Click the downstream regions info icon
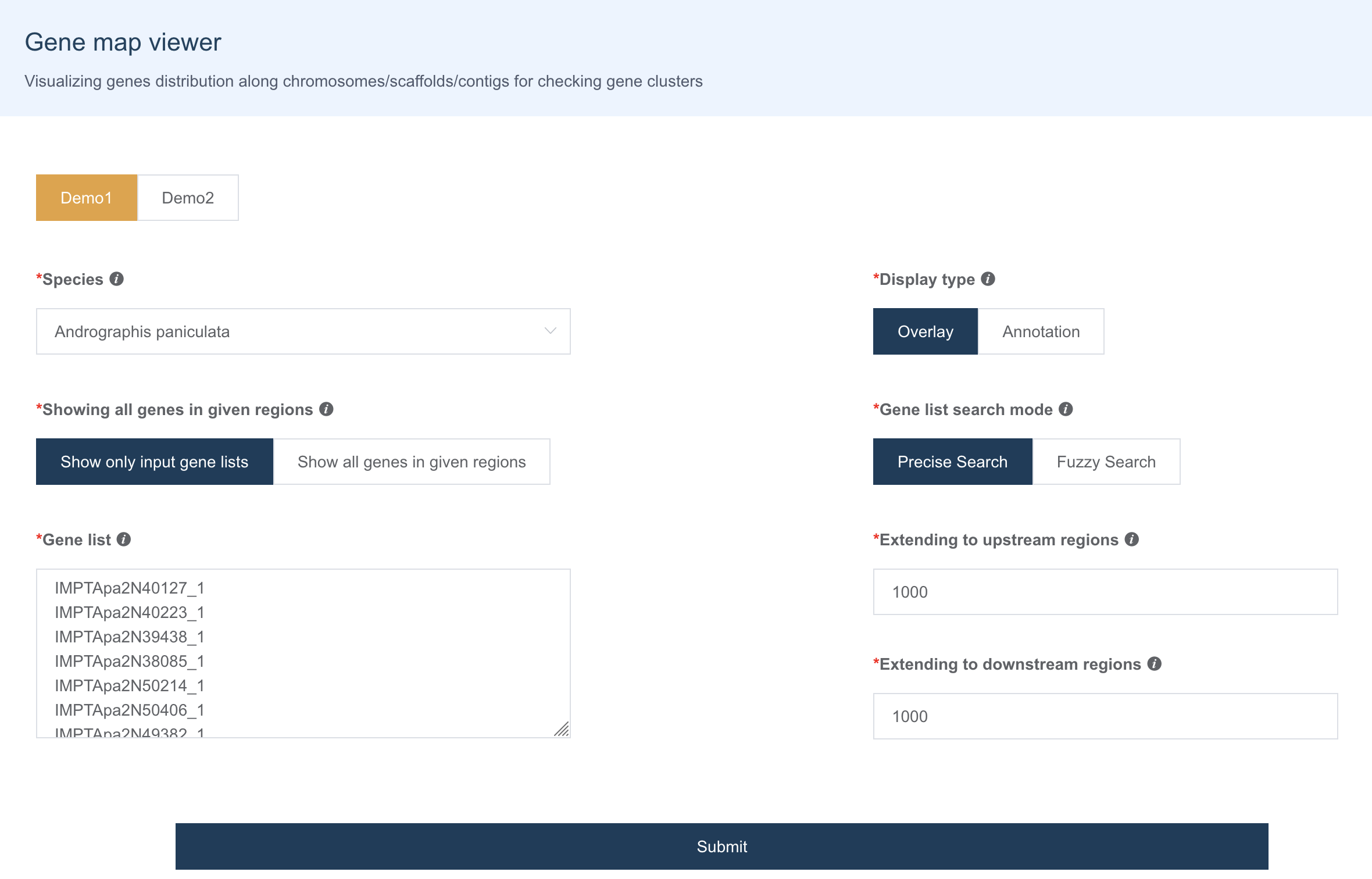Viewport: 1372px width, 879px height. click(1155, 664)
